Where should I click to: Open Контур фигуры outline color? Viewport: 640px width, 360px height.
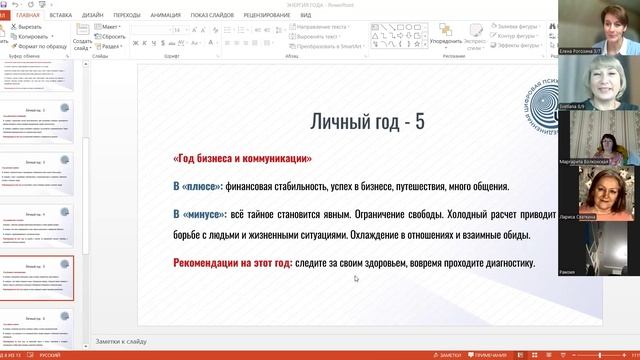tap(514, 36)
